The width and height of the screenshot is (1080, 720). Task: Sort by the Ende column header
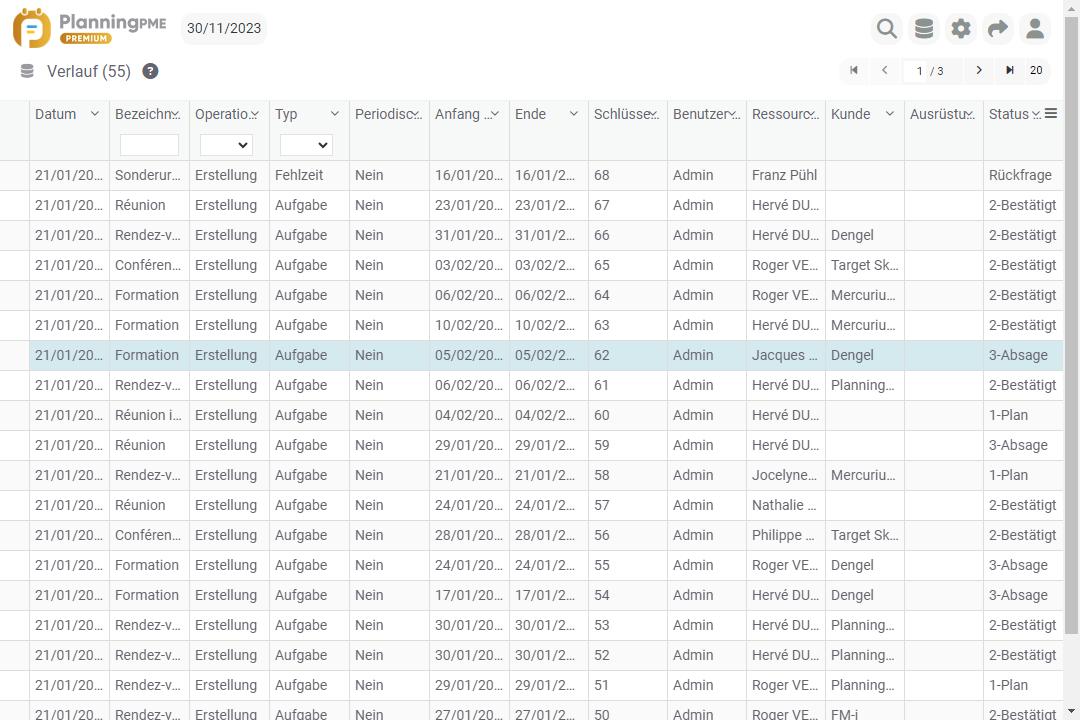(531, 114)
